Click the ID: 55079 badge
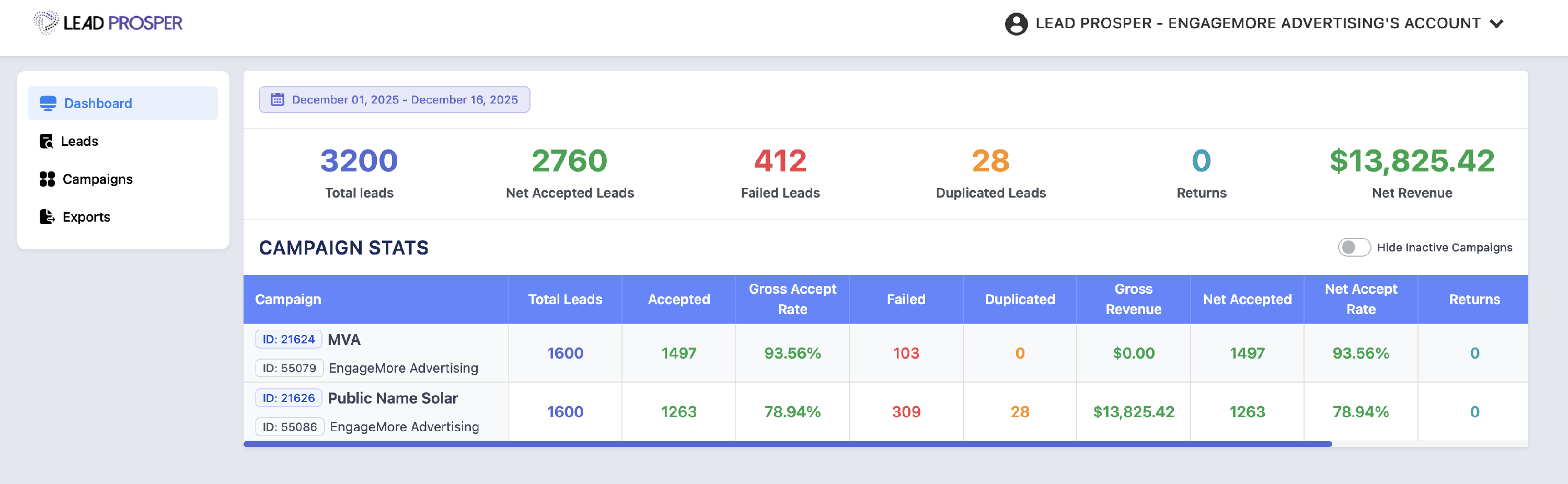 [289, 368]
